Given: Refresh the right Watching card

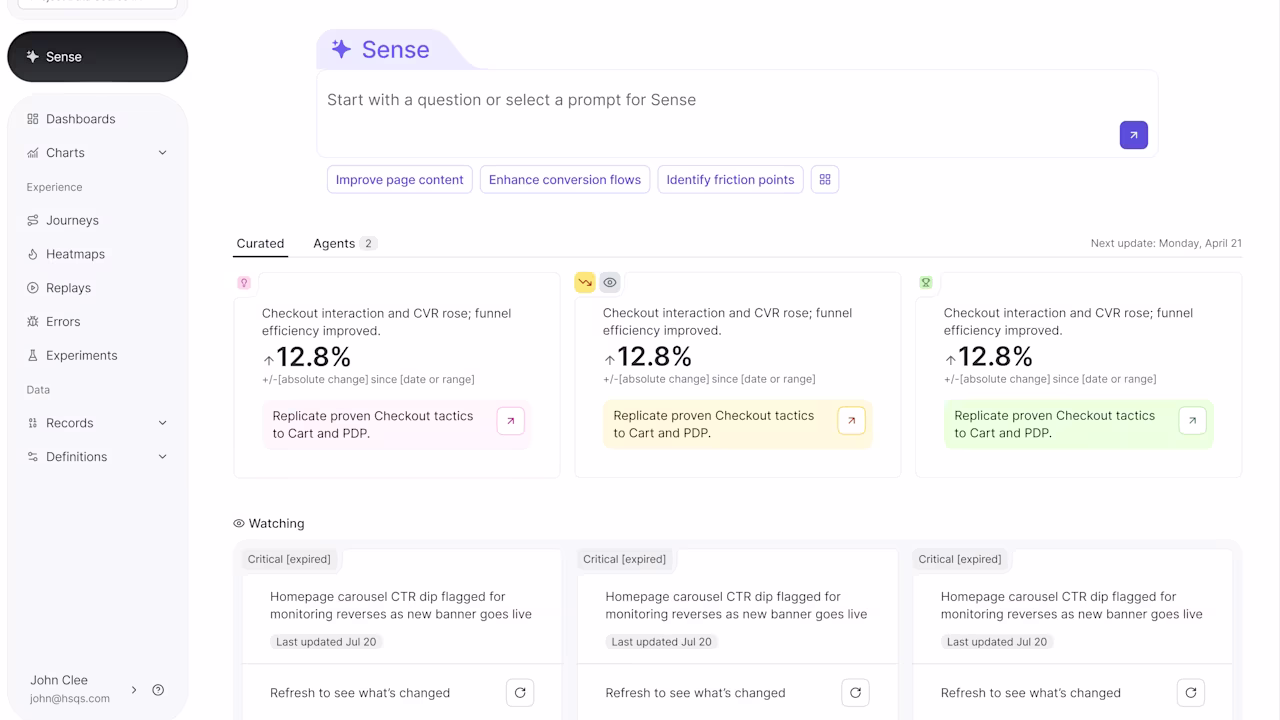Looking at the screenshot, I should (x=1191, y=693).
